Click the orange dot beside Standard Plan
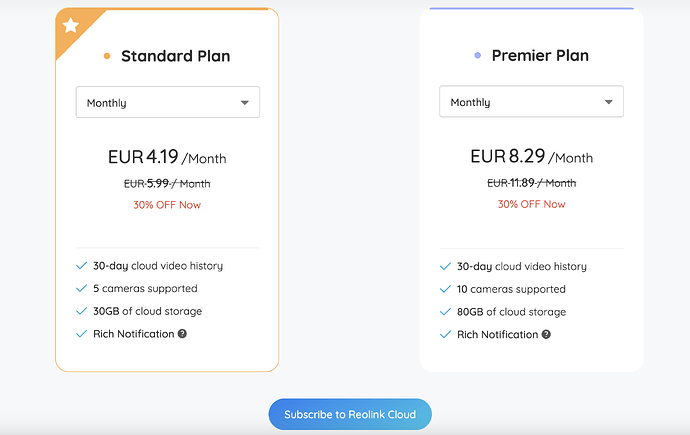The image size is (690, 435). tap(107, 56)
